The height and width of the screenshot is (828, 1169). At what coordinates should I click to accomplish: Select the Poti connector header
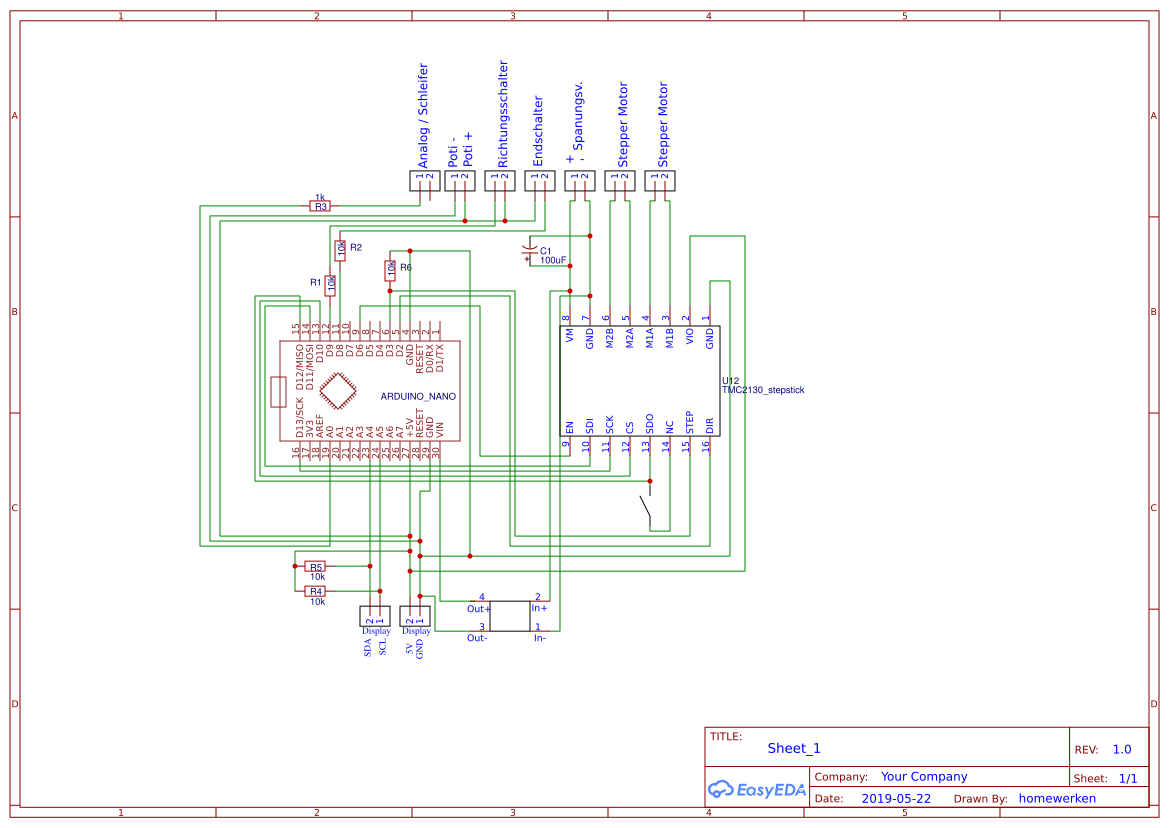[x=460, y=180]
